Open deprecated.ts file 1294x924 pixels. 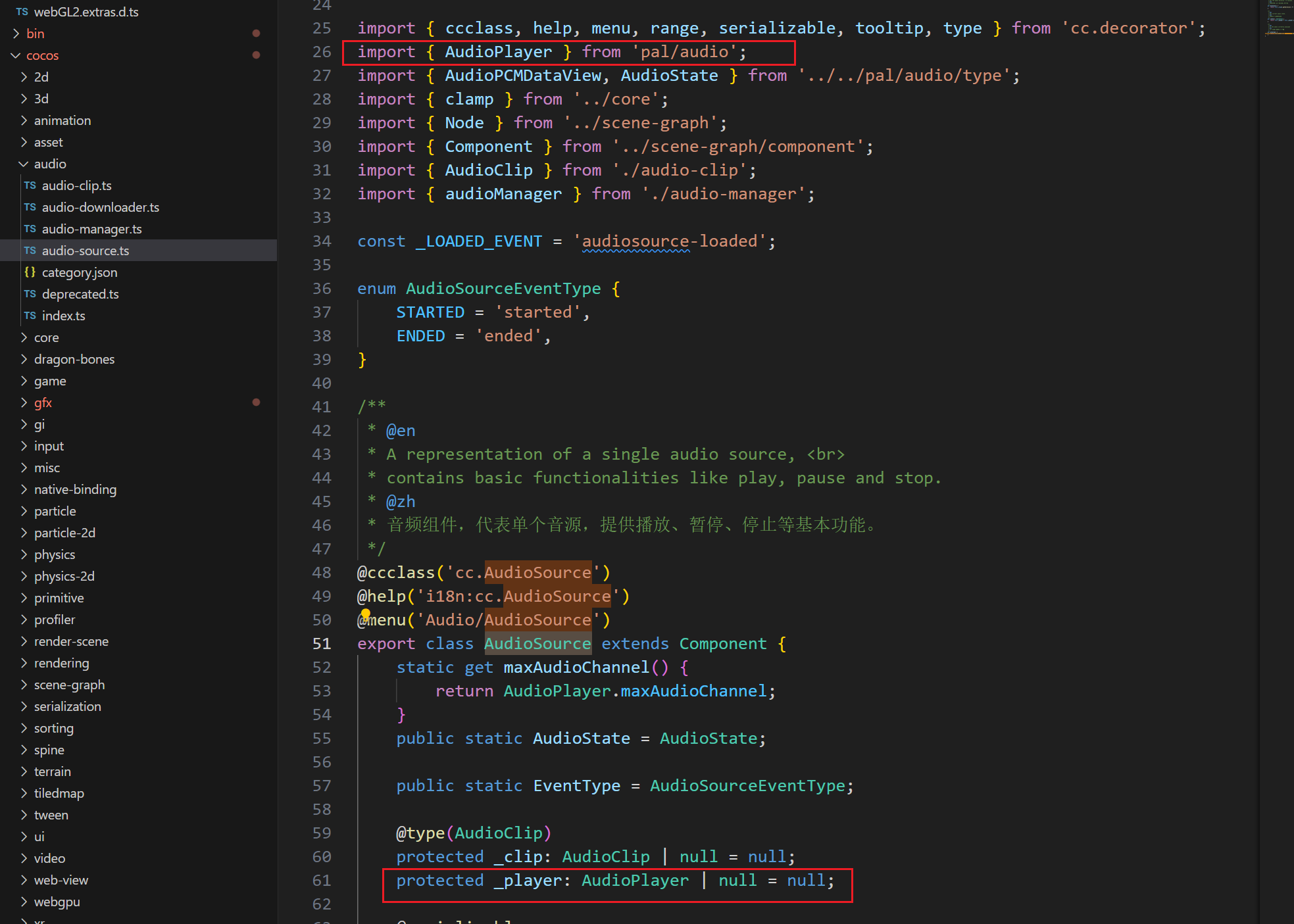(x=80, y=294)
